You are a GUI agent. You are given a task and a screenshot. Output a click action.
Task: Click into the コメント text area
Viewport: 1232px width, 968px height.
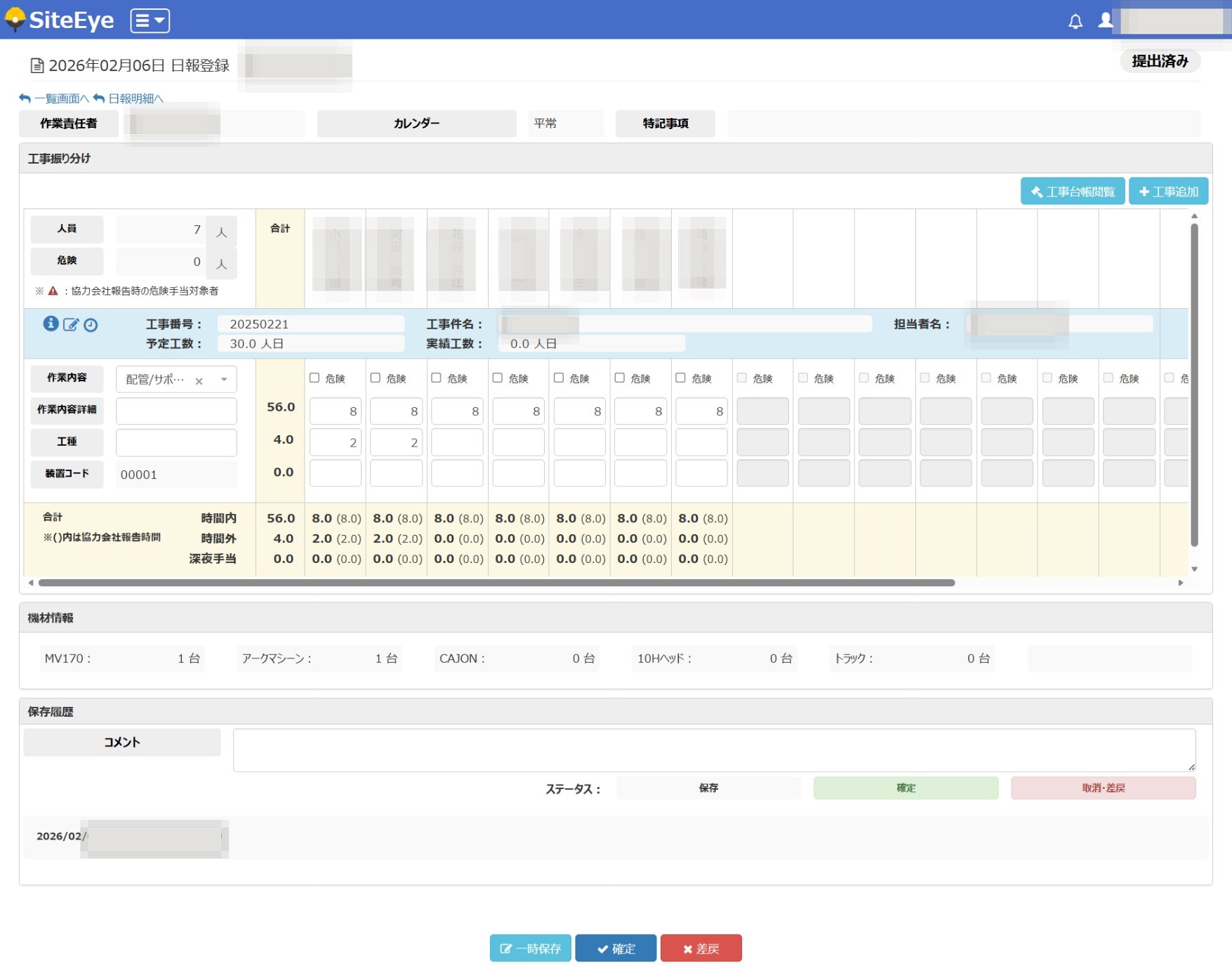[x=713, y=750]
